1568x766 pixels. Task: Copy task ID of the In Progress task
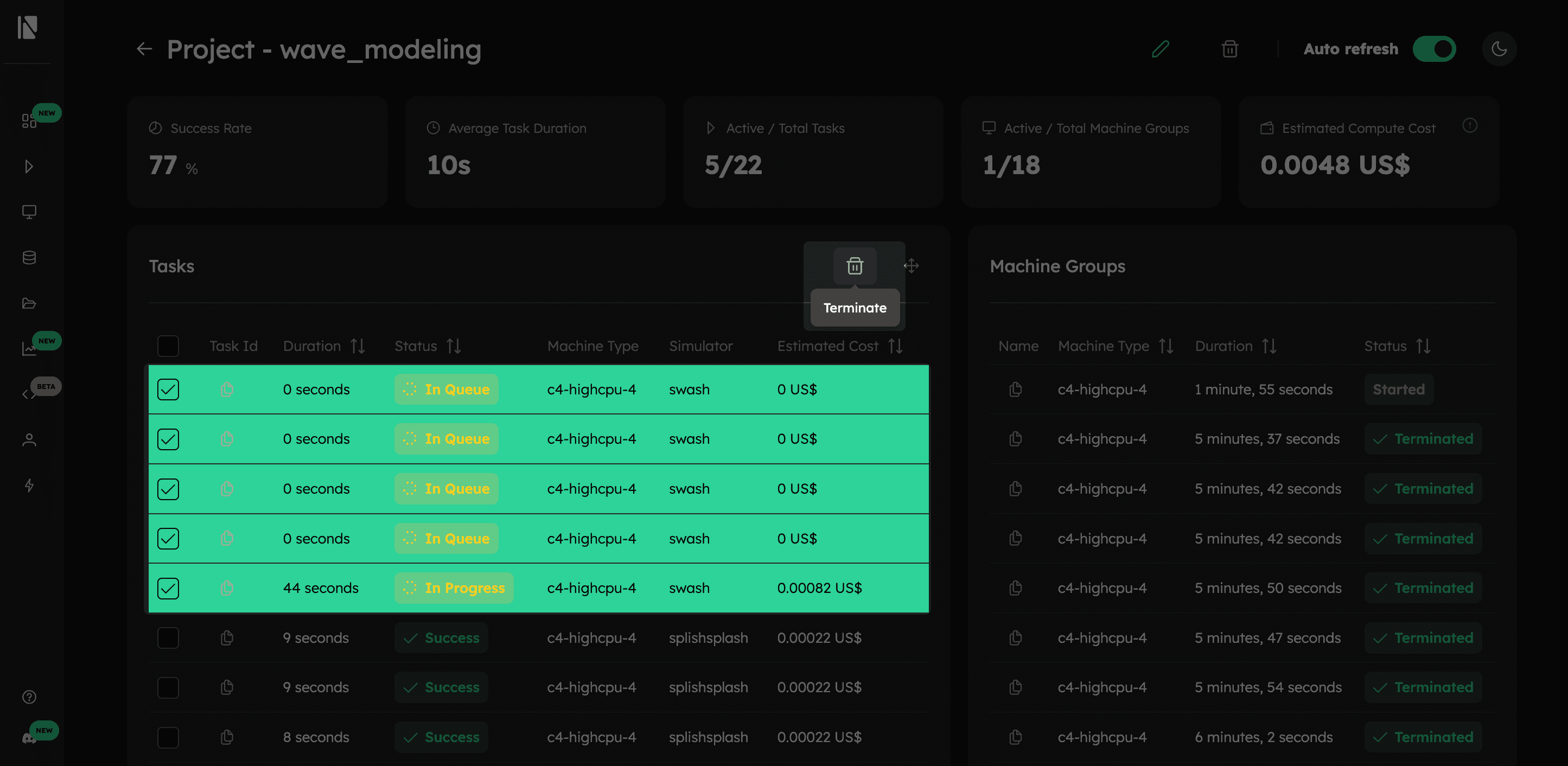(227, 588)
